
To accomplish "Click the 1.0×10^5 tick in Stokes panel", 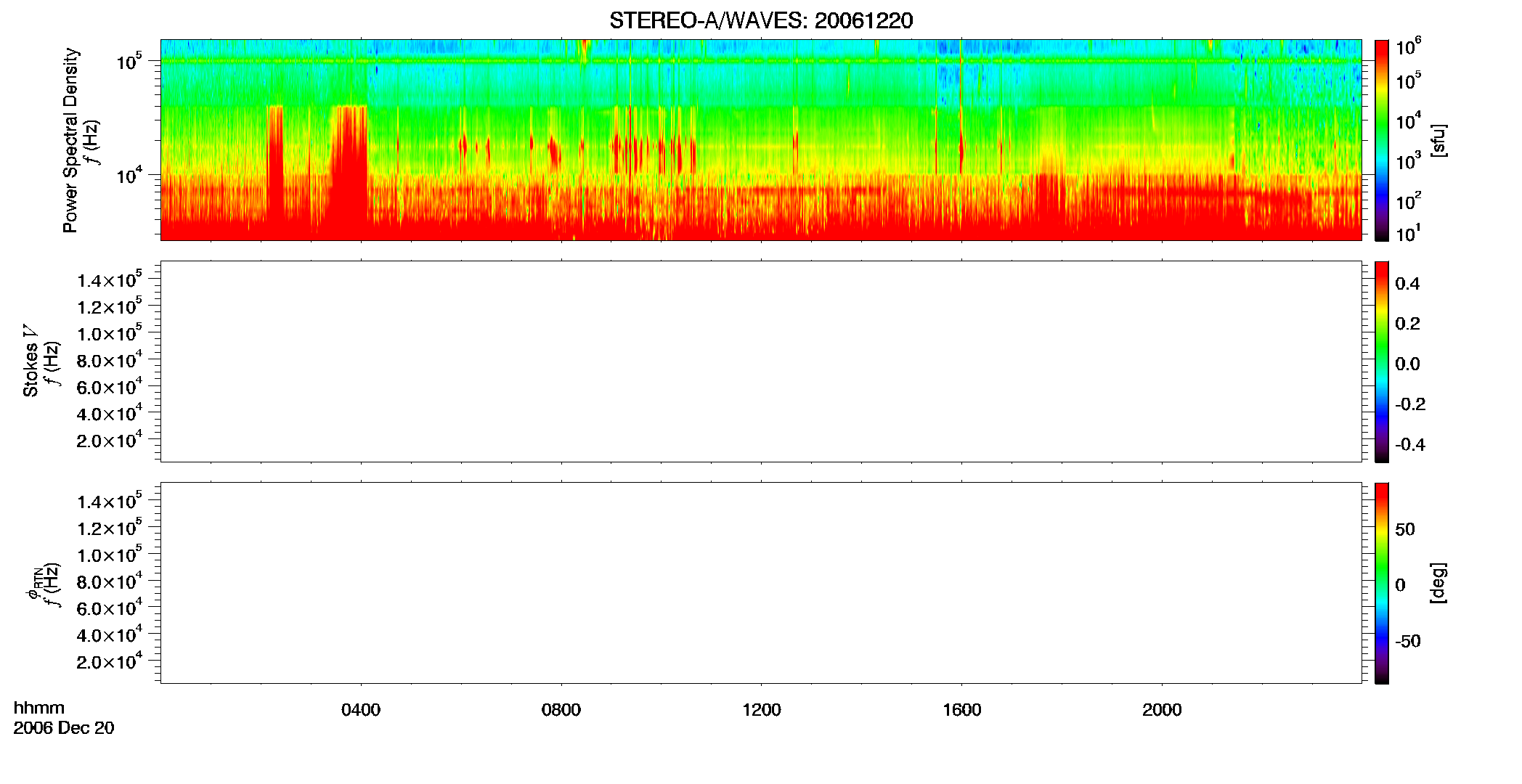I will (x=110, y=332).
